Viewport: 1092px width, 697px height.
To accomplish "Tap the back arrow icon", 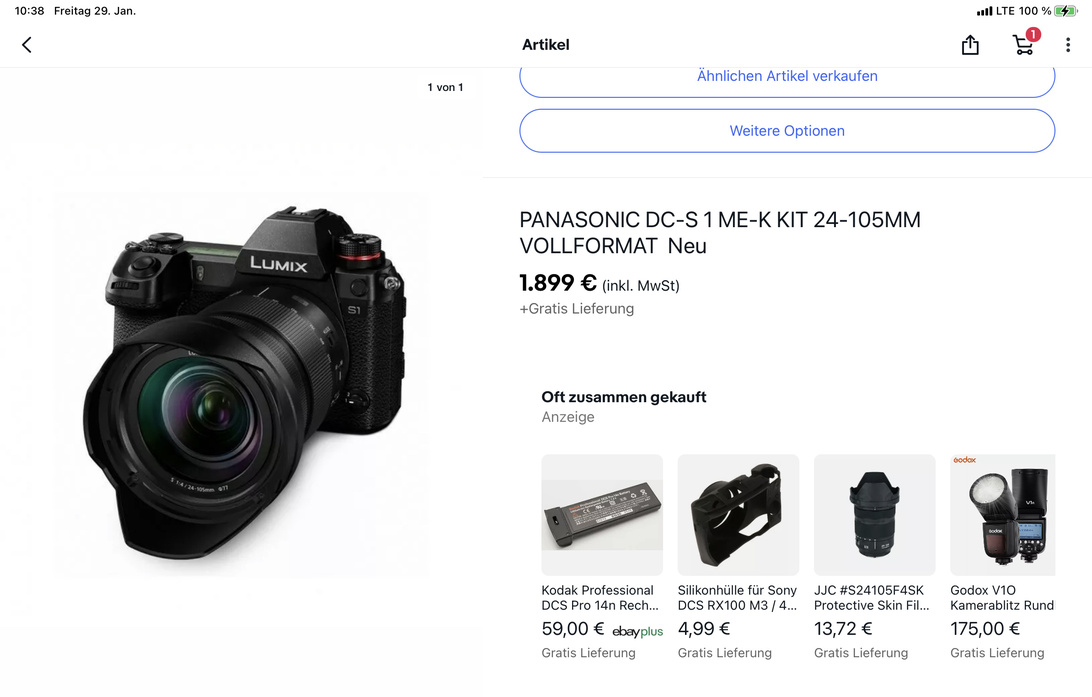I will click(27, 45).
